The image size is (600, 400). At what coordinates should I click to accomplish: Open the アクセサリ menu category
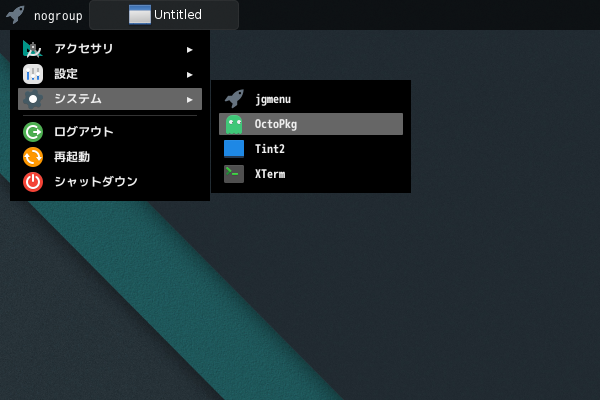point(110,49)
